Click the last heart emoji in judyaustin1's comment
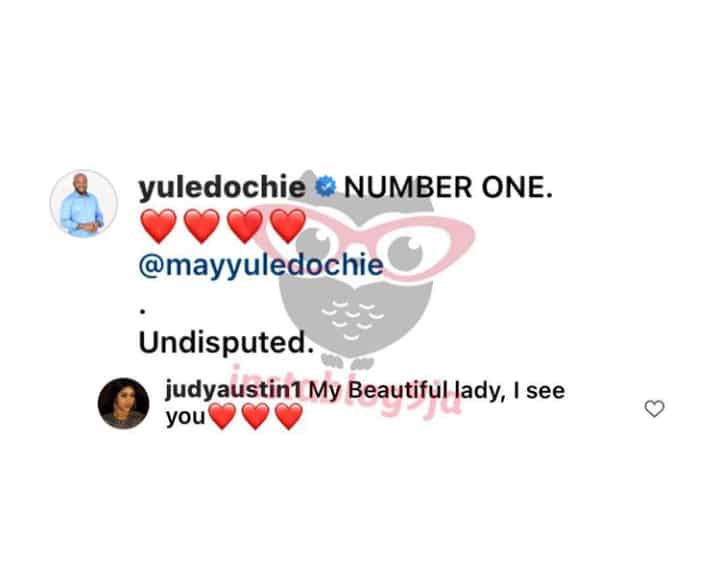Image resolution: width=720 pixels, height=578 pixels. (x=289, y=416)
